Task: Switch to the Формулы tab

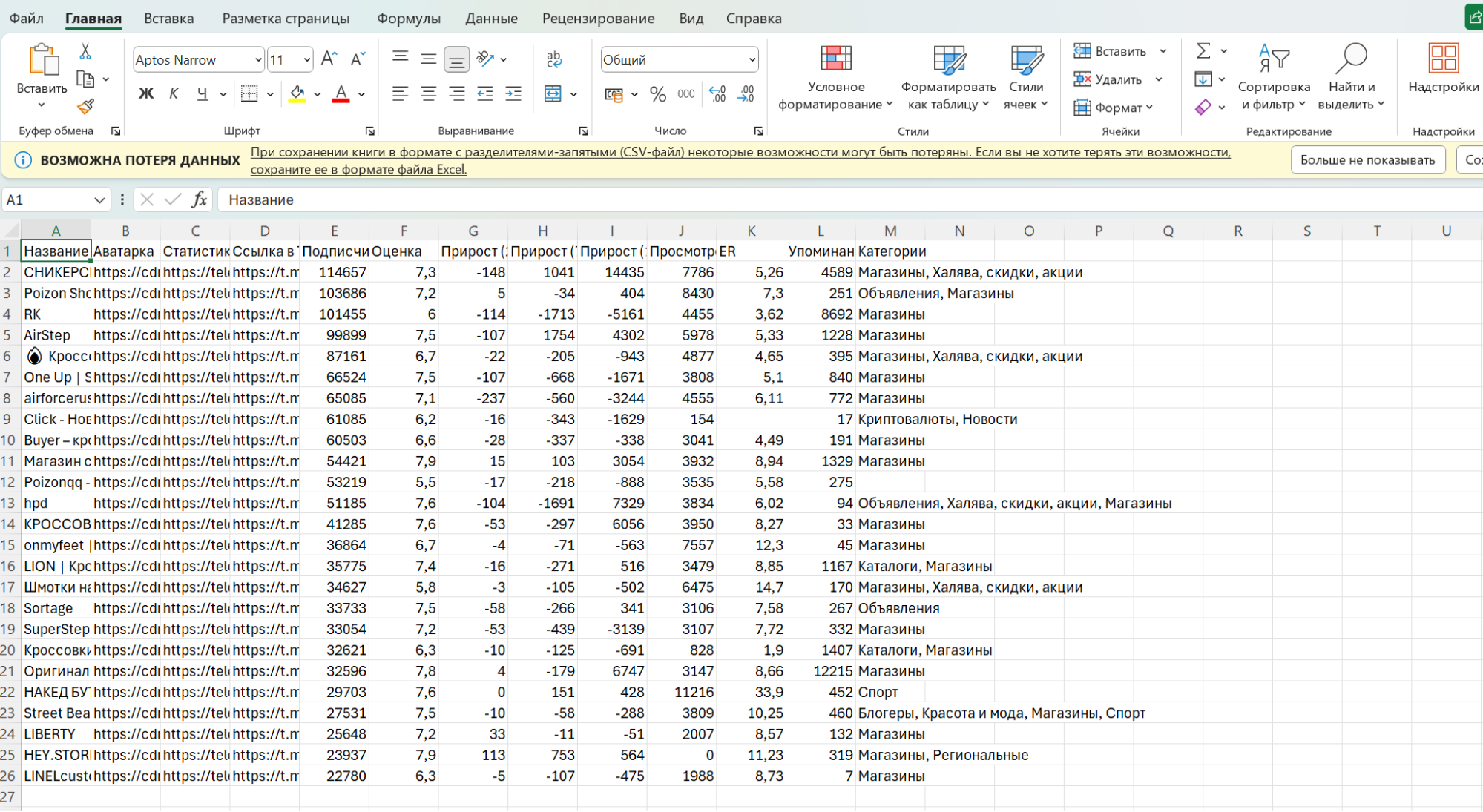Action: [408, 18]
